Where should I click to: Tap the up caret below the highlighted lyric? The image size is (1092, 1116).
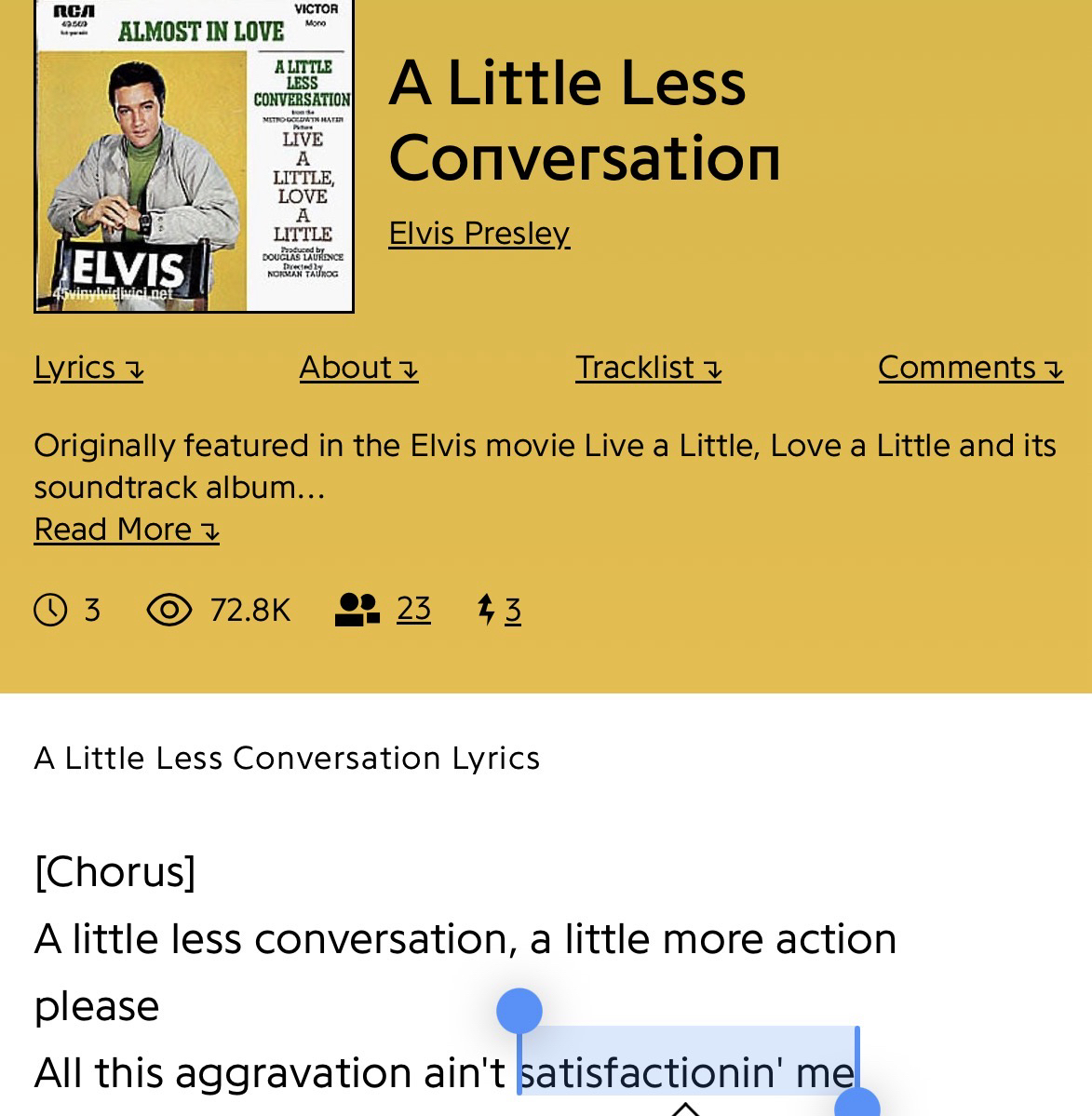pos(685,1109)
